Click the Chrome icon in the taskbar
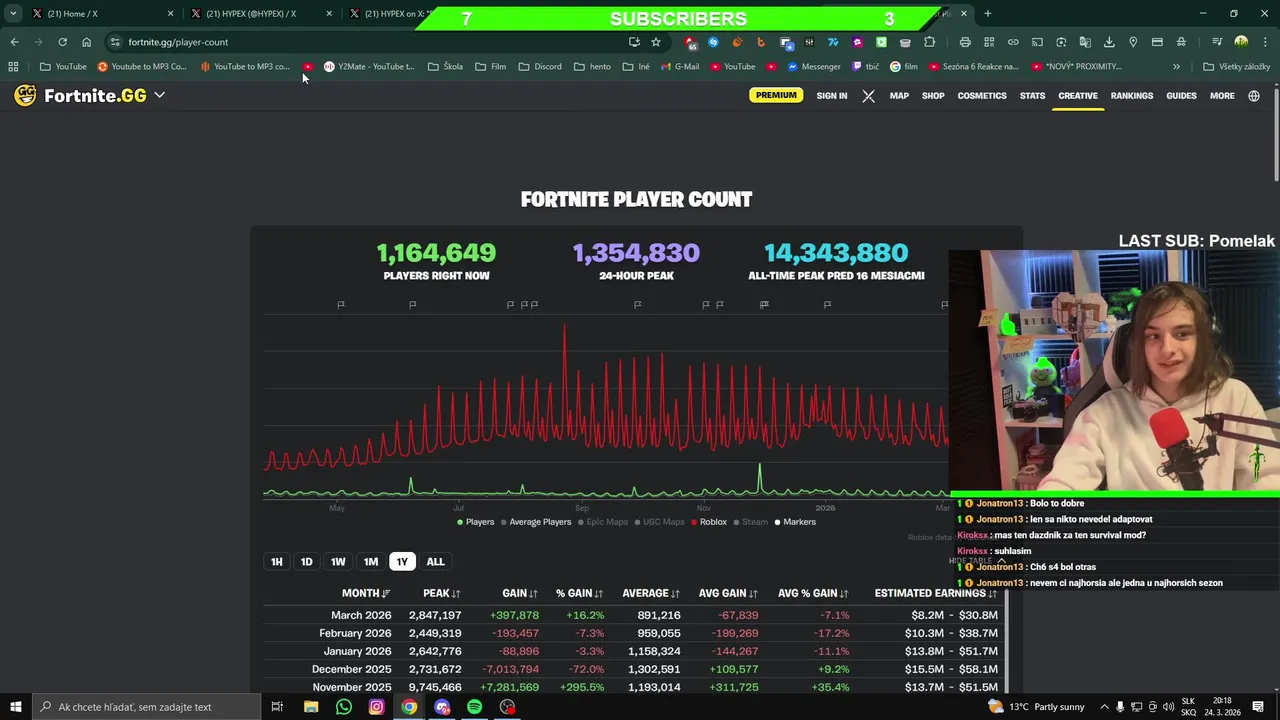 pyautogui.click(x=409, y=707)
